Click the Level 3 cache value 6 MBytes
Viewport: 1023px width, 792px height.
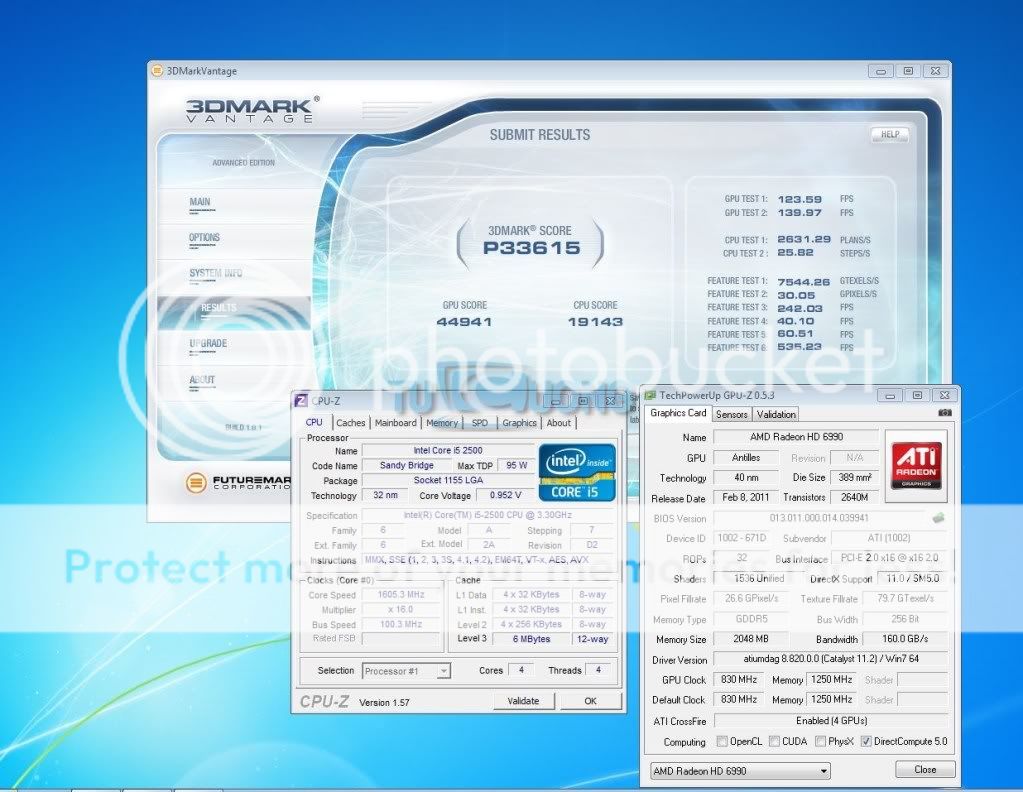[531, 639]
